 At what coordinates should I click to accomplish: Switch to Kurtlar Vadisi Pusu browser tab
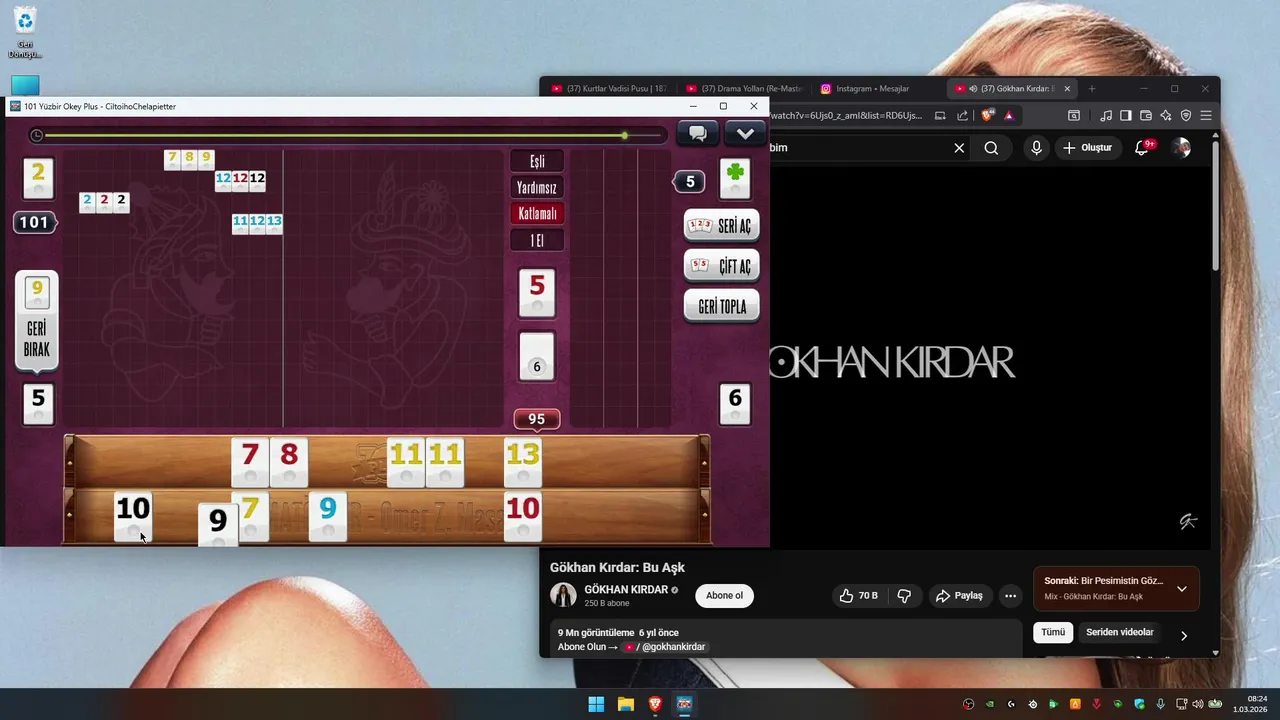[609, 88]
